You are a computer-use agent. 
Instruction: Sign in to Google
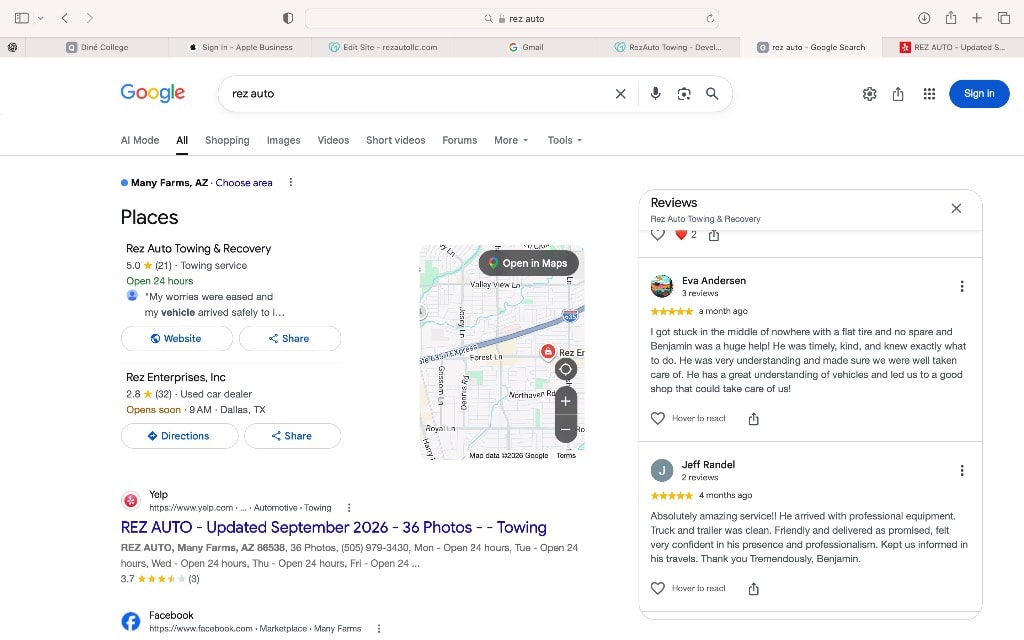(979, 93)
